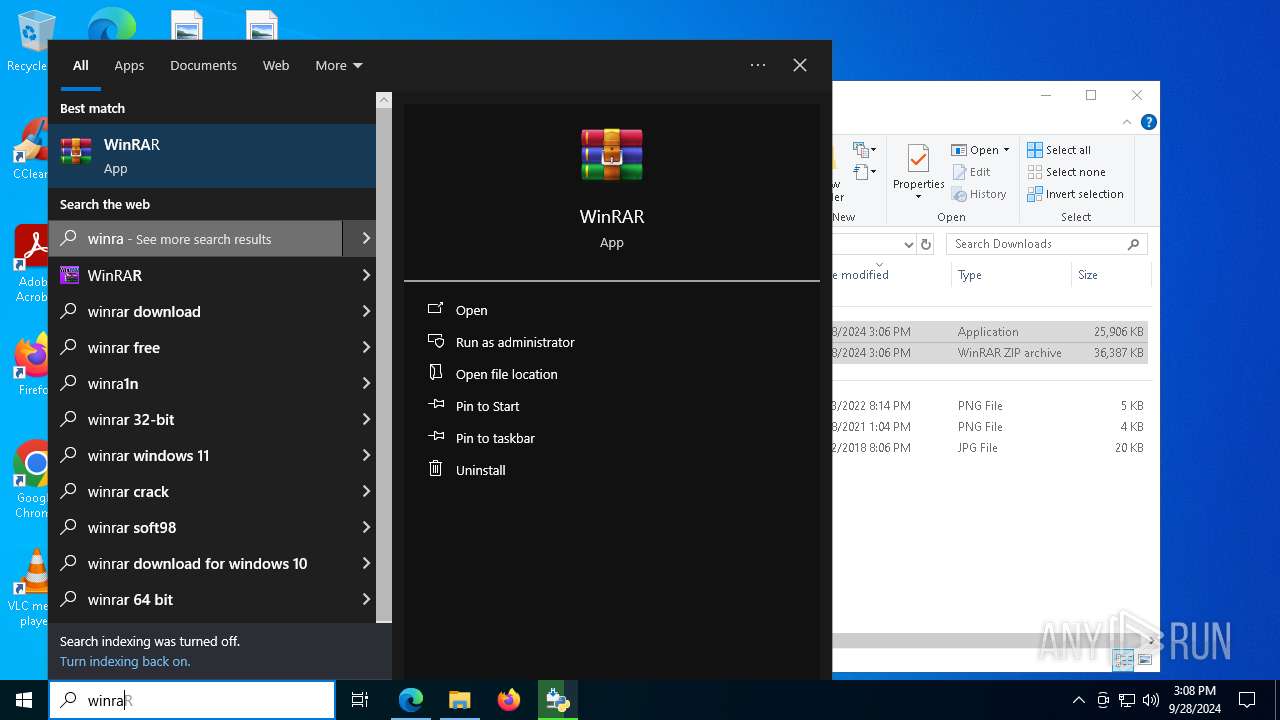Collapse the Explorer ribbon with chevron
The image size is (1280, 720).
click(1128, 122)
